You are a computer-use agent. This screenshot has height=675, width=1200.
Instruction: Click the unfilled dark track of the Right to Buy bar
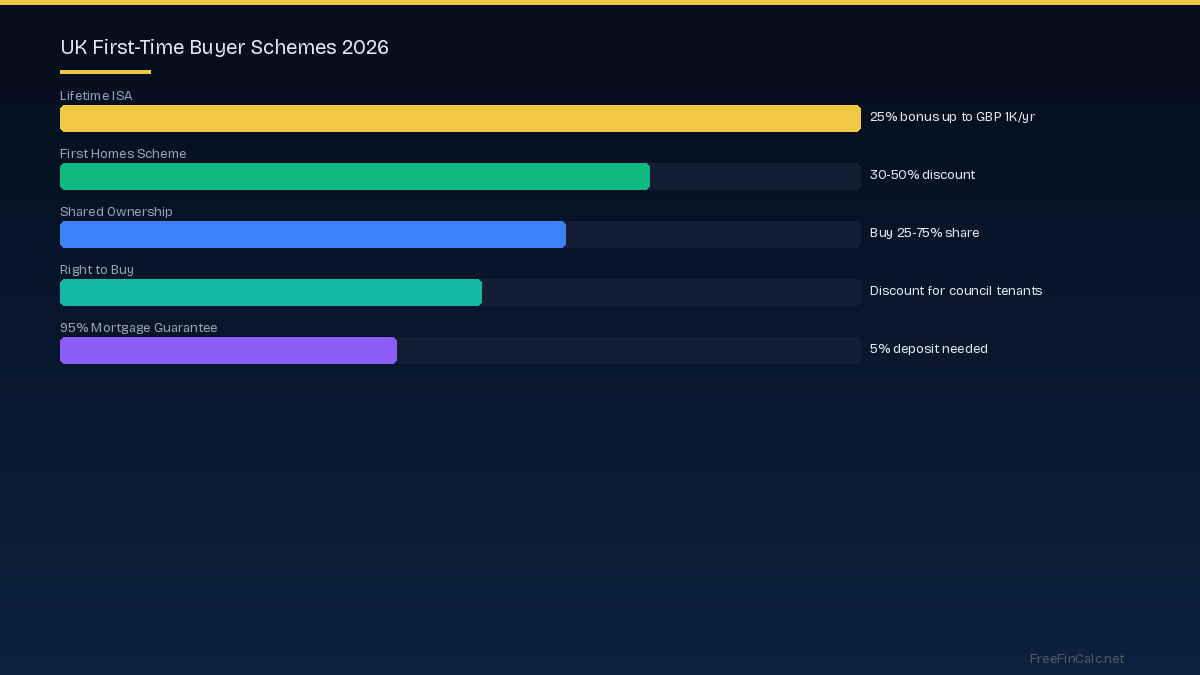click(x=670, y=292)
